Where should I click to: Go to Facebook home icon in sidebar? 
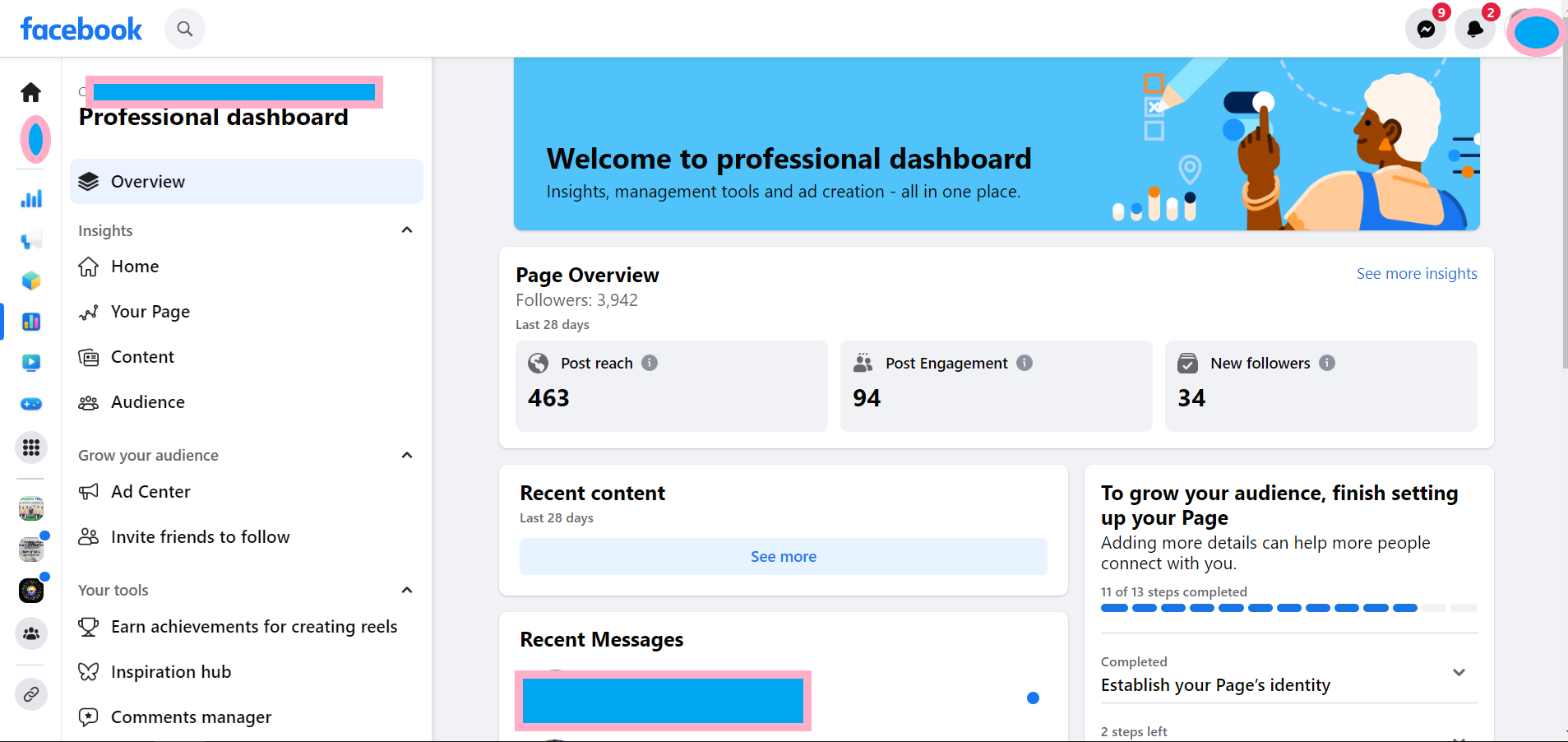click(31, 92)
